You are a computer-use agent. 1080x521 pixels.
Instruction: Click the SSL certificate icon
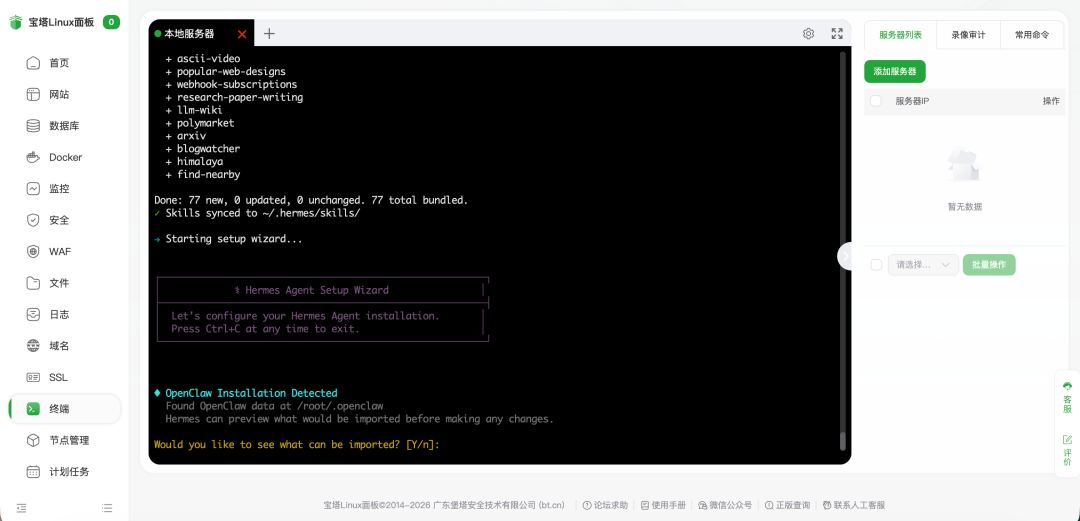pos(33,378)
